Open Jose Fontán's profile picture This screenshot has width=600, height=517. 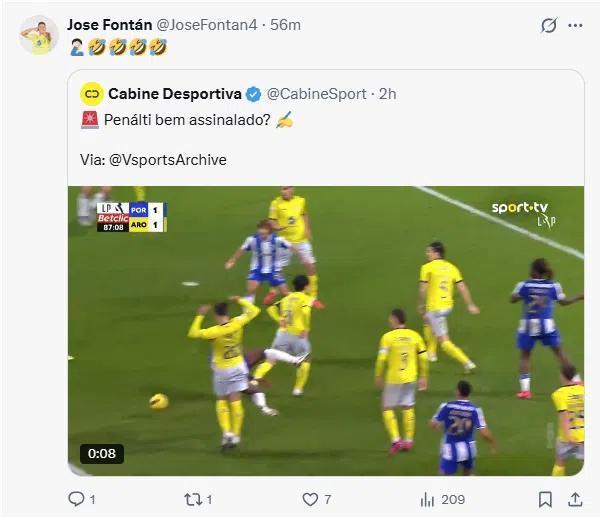[38, 35]
